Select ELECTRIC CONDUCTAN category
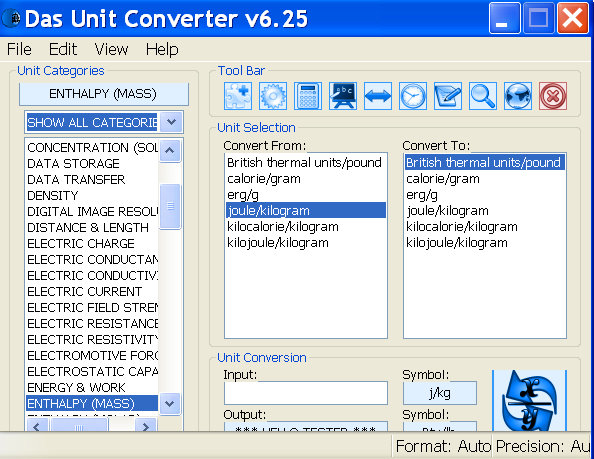This screenshot has height=459, width=594. click(92, 259)
